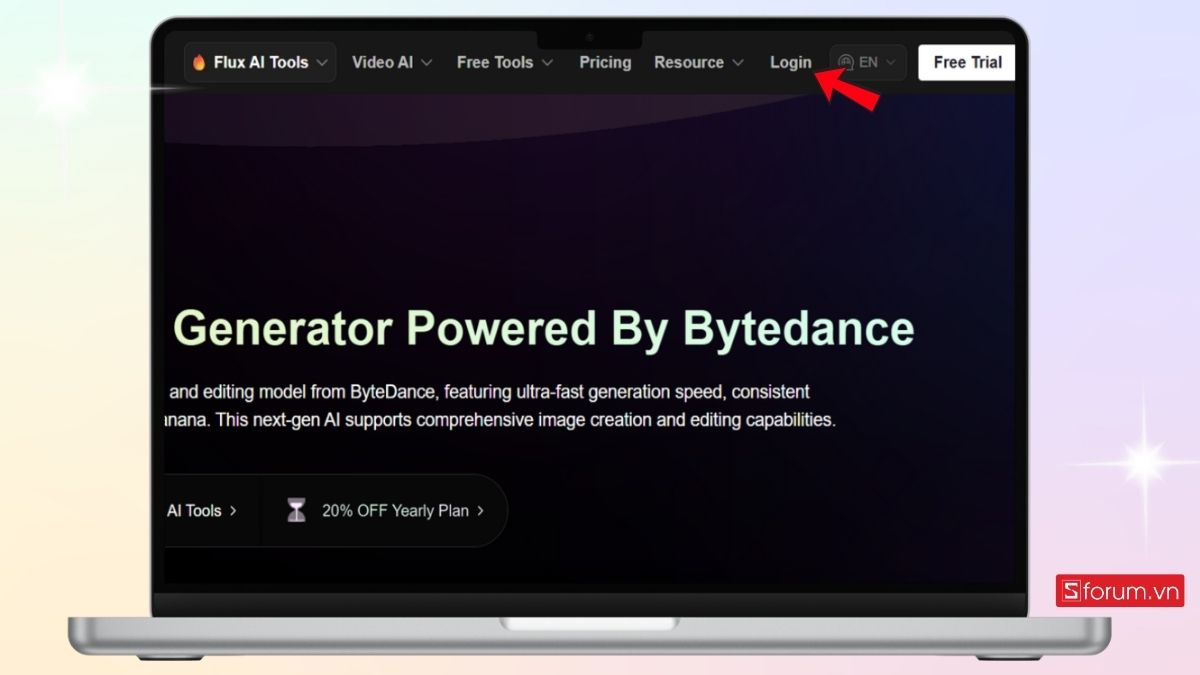Click the globe icon in language selector
1200x675 pixels.
[846, 62]
